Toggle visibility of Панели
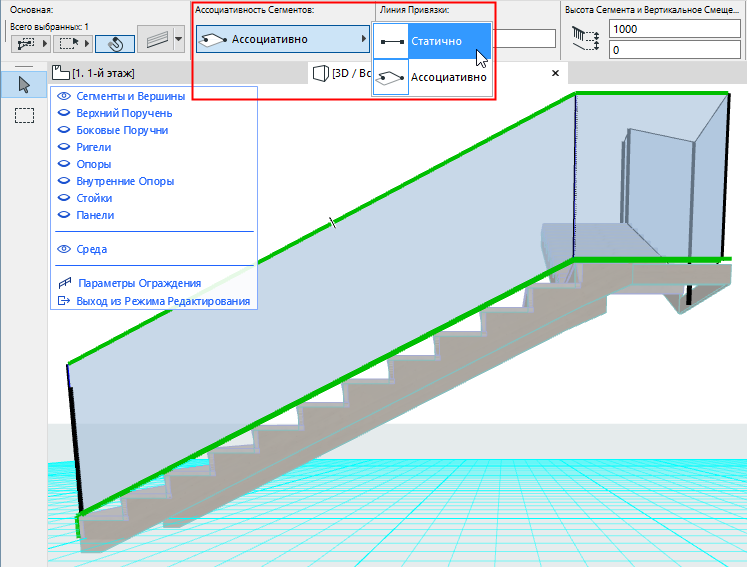 point(65,215)
